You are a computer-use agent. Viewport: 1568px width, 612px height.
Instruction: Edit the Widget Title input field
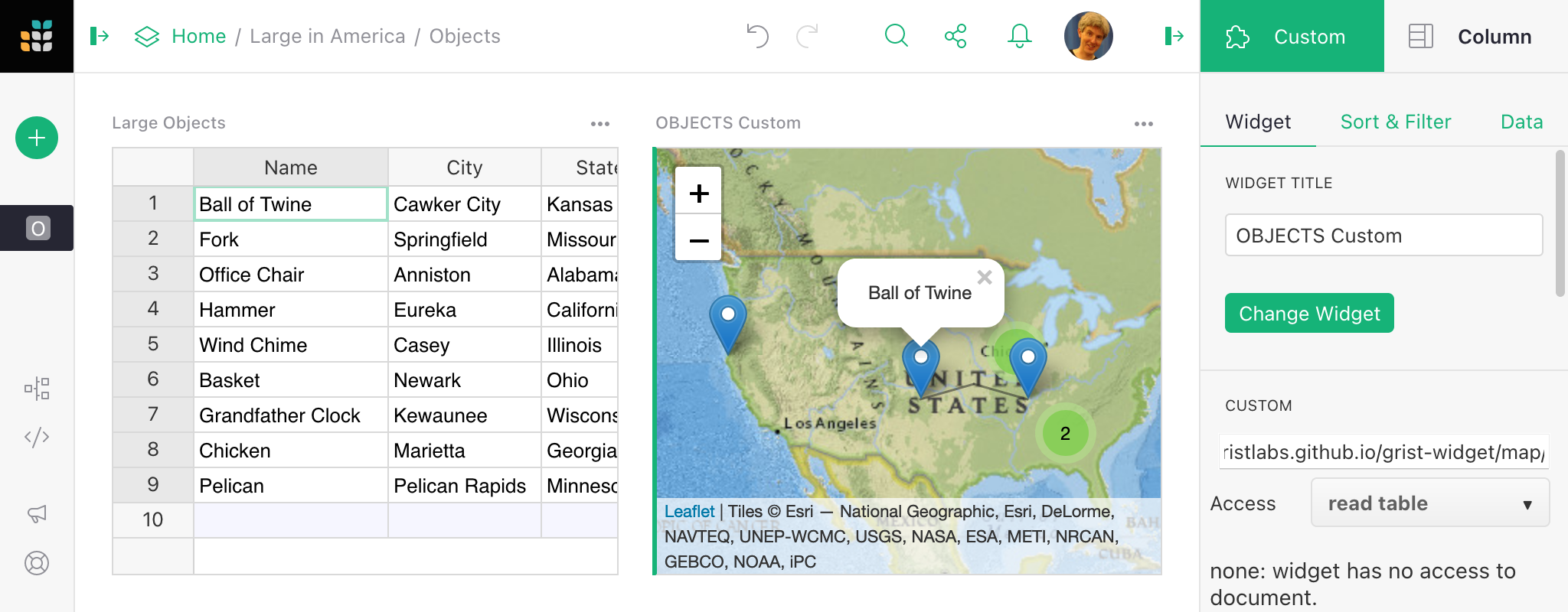tap(1383, 235)
